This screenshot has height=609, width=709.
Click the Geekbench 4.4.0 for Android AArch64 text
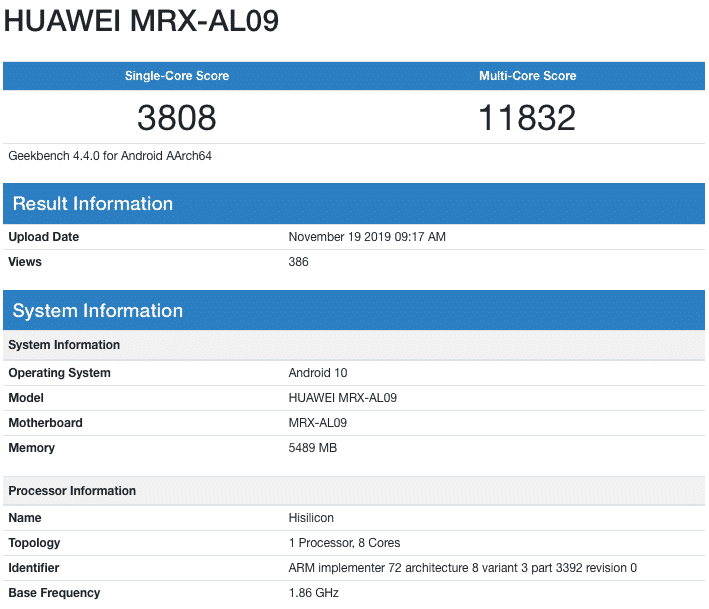pos(110,156)
